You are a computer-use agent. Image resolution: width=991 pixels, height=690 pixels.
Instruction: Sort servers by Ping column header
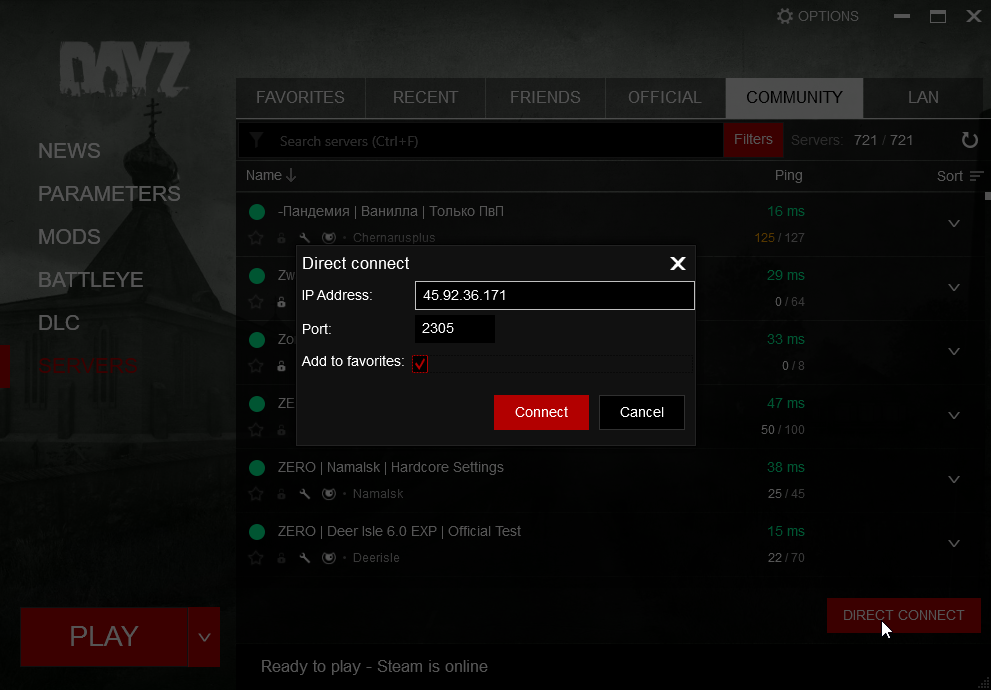point(788,175)
